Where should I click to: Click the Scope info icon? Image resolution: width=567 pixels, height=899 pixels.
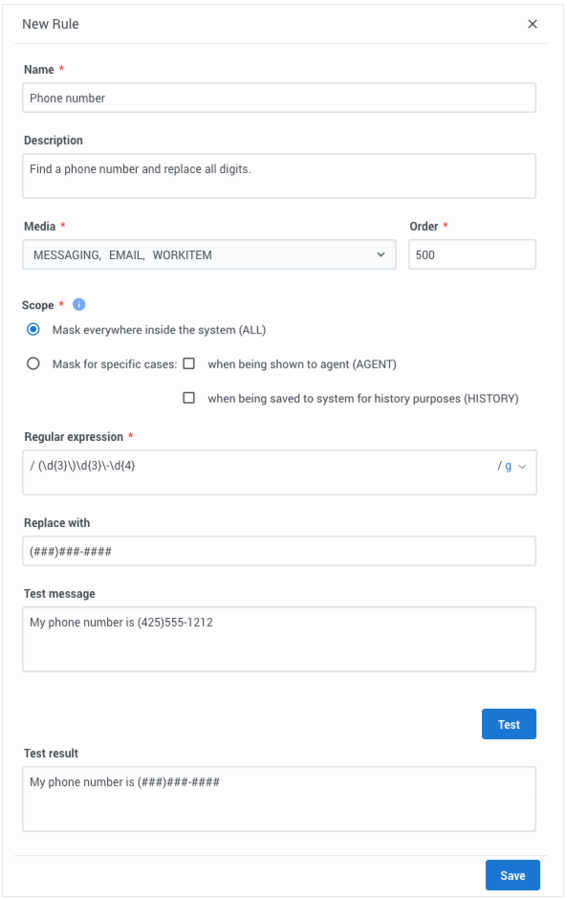[x=79, y=304]
